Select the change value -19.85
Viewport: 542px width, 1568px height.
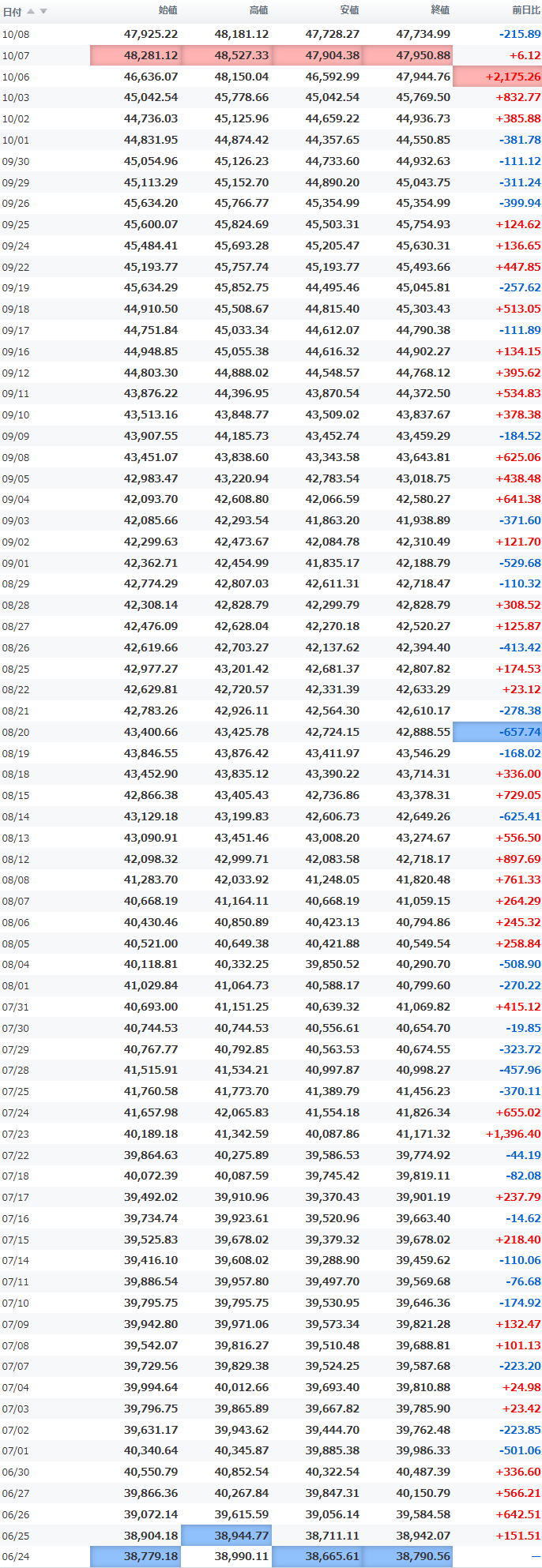523,1028
